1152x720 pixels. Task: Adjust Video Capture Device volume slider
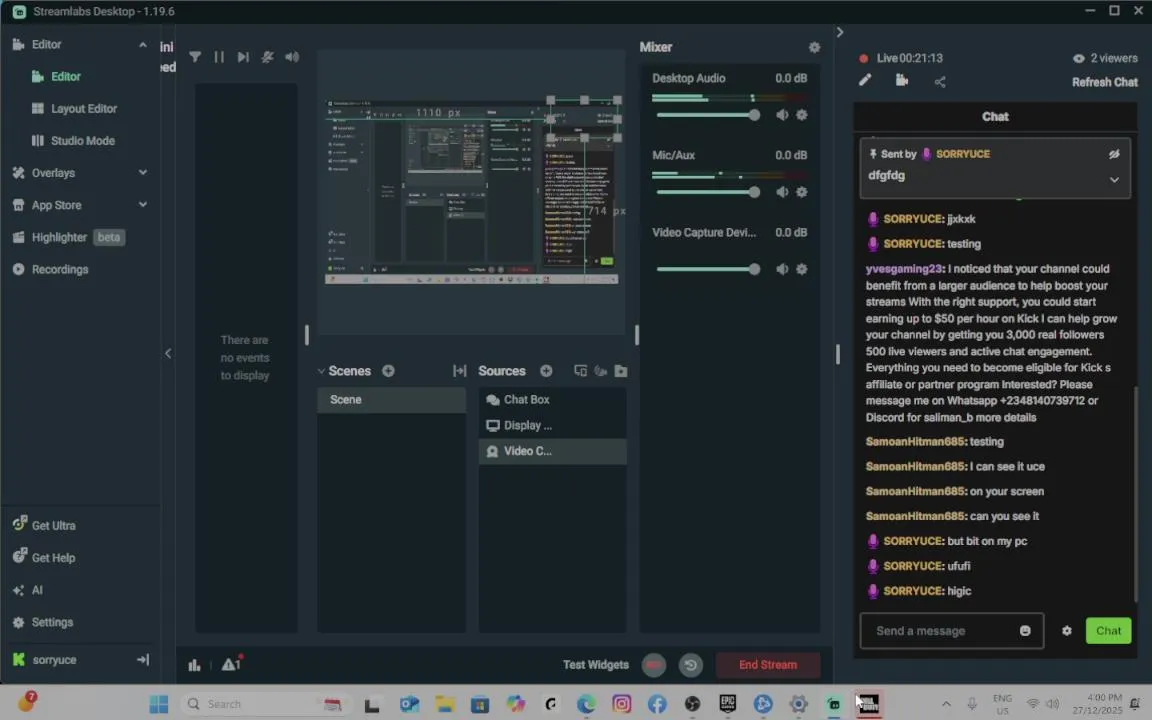[x=708, y=269]
